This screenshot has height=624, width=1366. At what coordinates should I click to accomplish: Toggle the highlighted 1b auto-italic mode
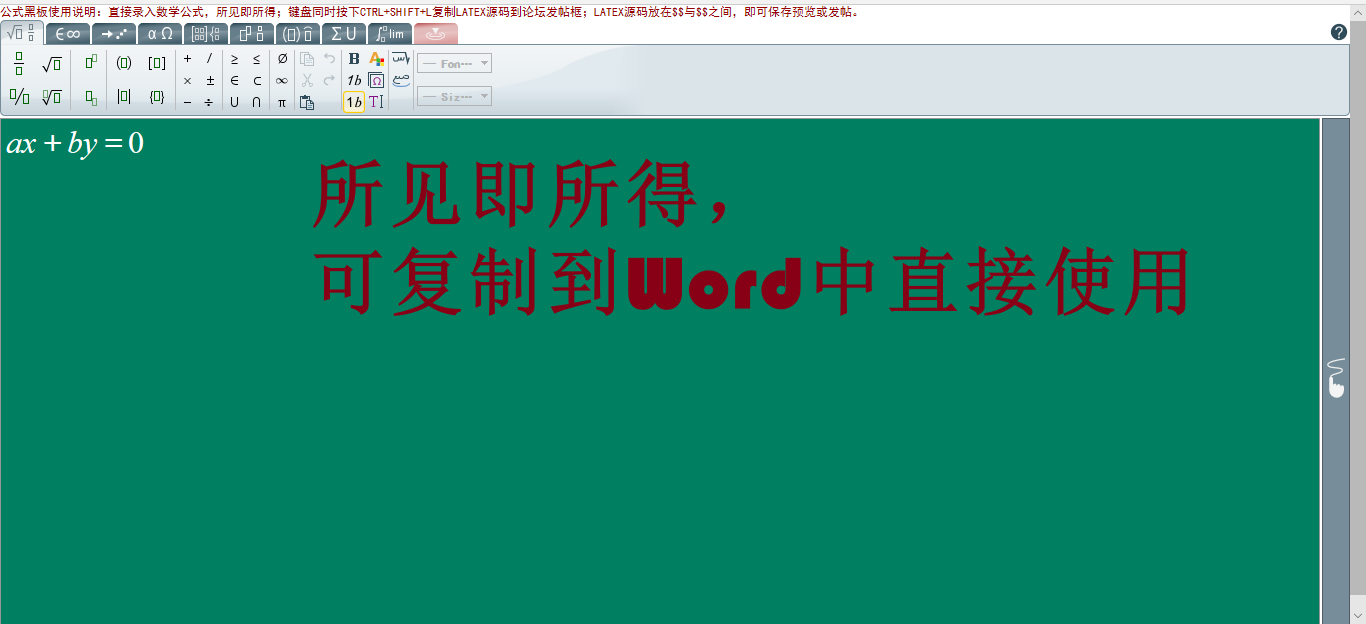354,102
